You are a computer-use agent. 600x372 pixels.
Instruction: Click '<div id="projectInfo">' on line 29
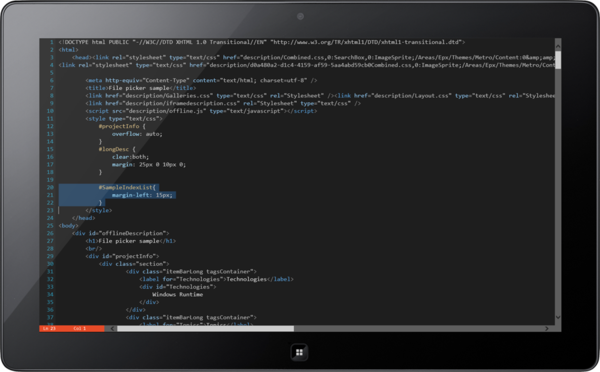[122, 256]
